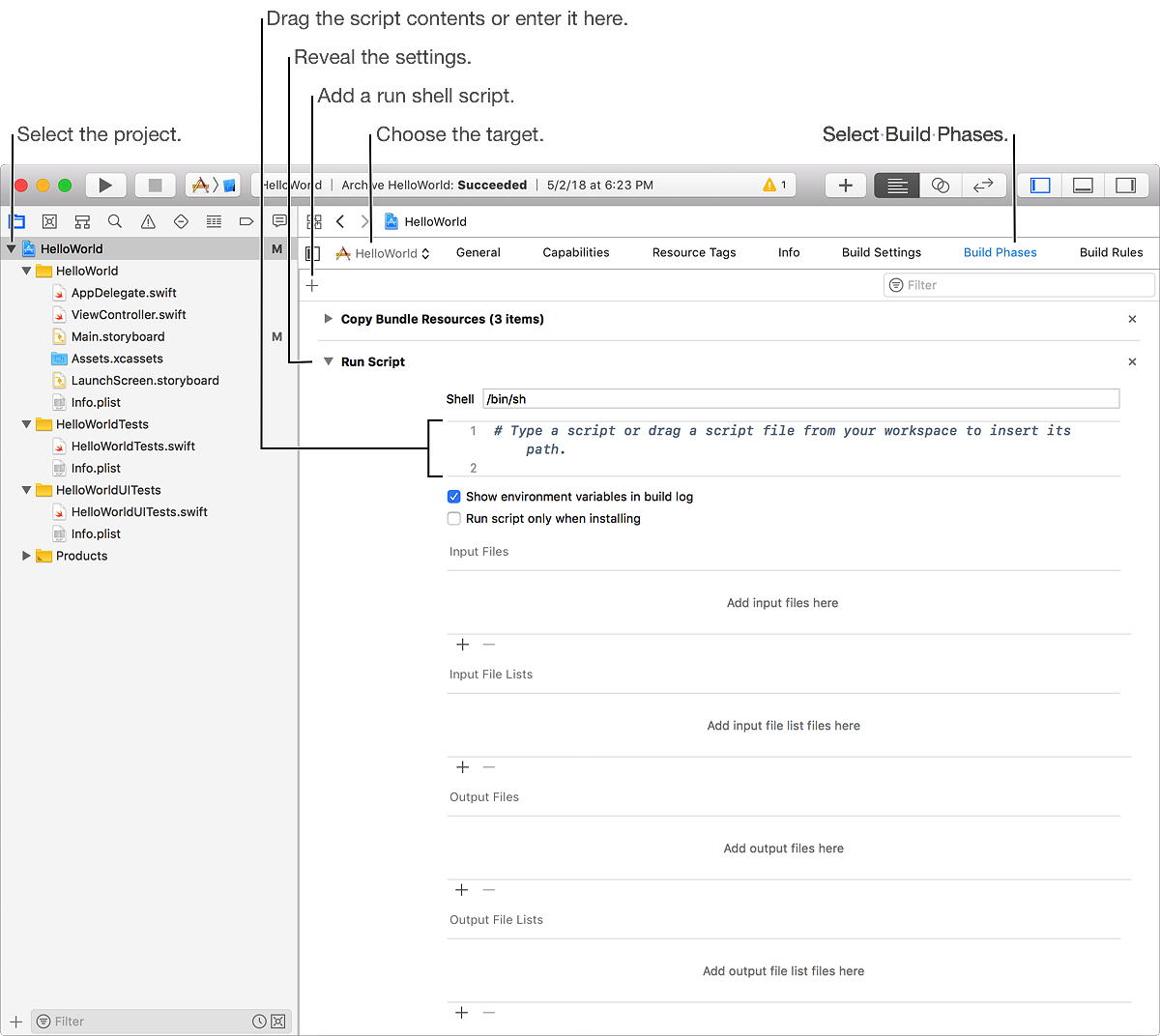
Task: Toggle the Debug area visibility
Action: tap(1083, 185)
